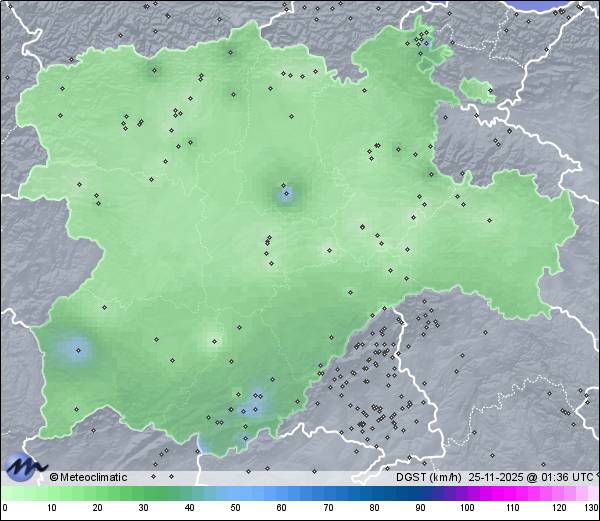
Task: Click the pale light spot in the south-central area
Action: tap(213, 342)
